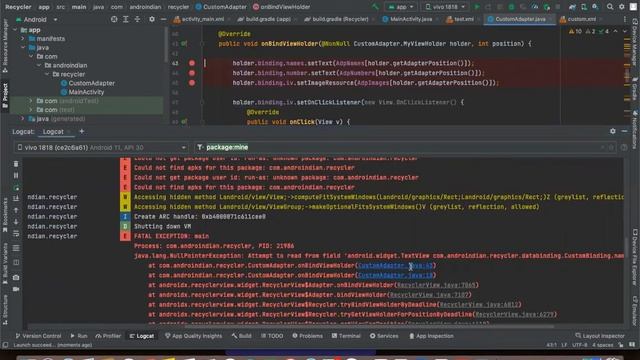The image size is (640, 360).
Task: Open the Problems tool window
Action: pos(307,336)
